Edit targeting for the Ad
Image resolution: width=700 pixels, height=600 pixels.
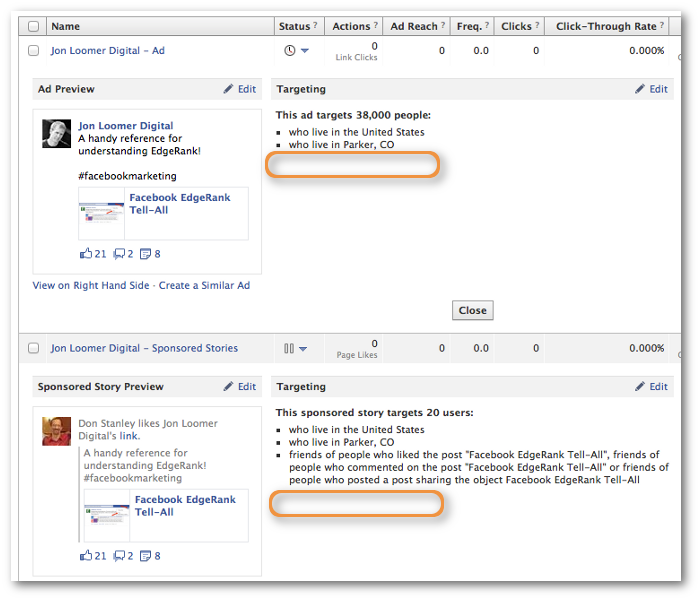pos(658,89)
